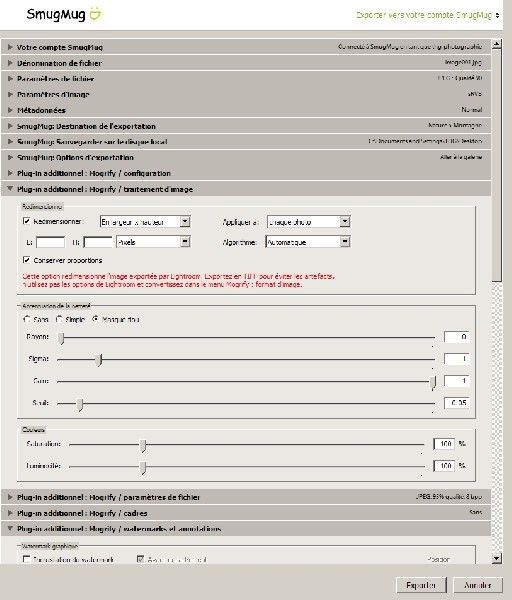
Task: Click JPEG 95% qualité summary text
Action: click(x=448, y=497)
